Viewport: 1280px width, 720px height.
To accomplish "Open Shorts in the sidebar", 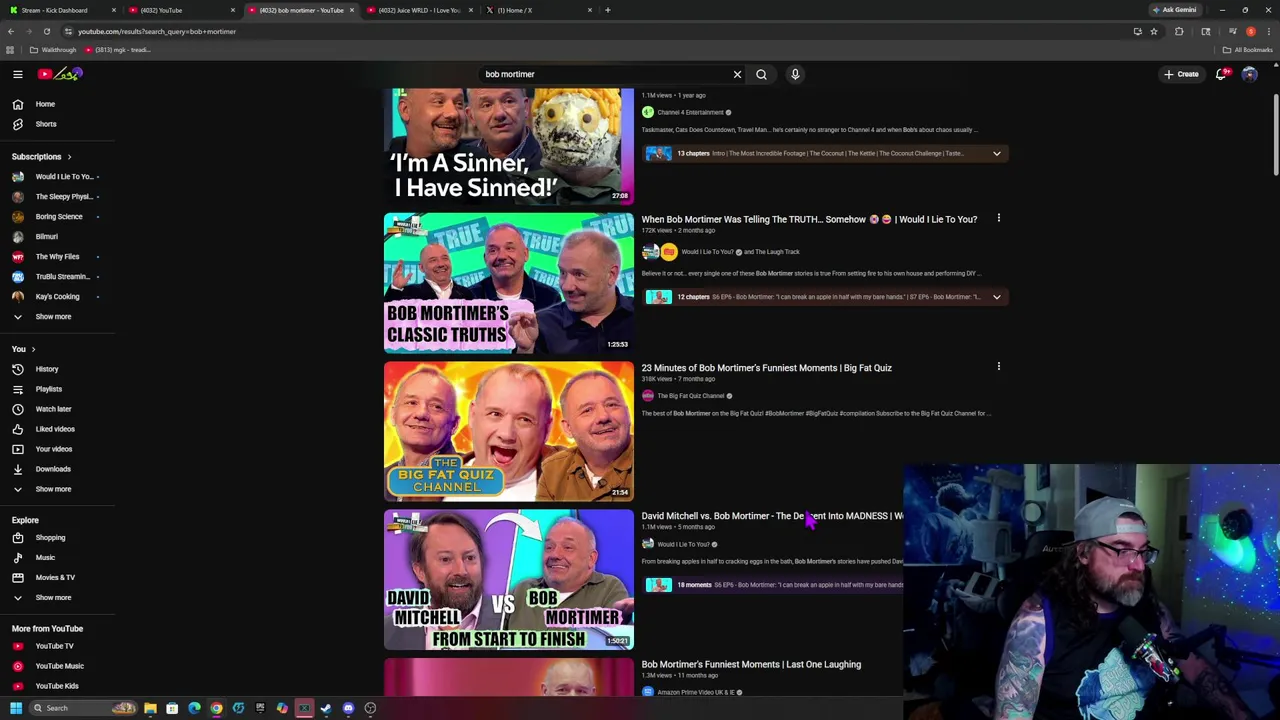I will click(45, 124).
